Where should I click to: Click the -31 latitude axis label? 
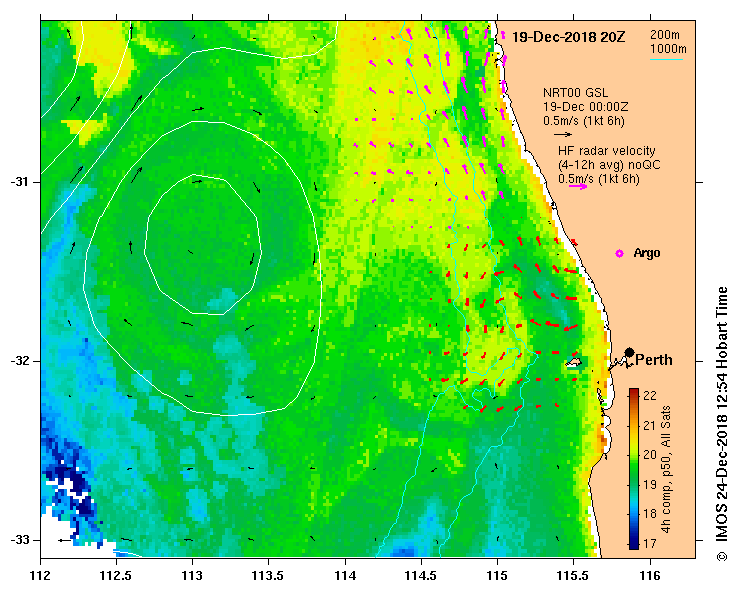pyautogui.click(x=19, y=182)
